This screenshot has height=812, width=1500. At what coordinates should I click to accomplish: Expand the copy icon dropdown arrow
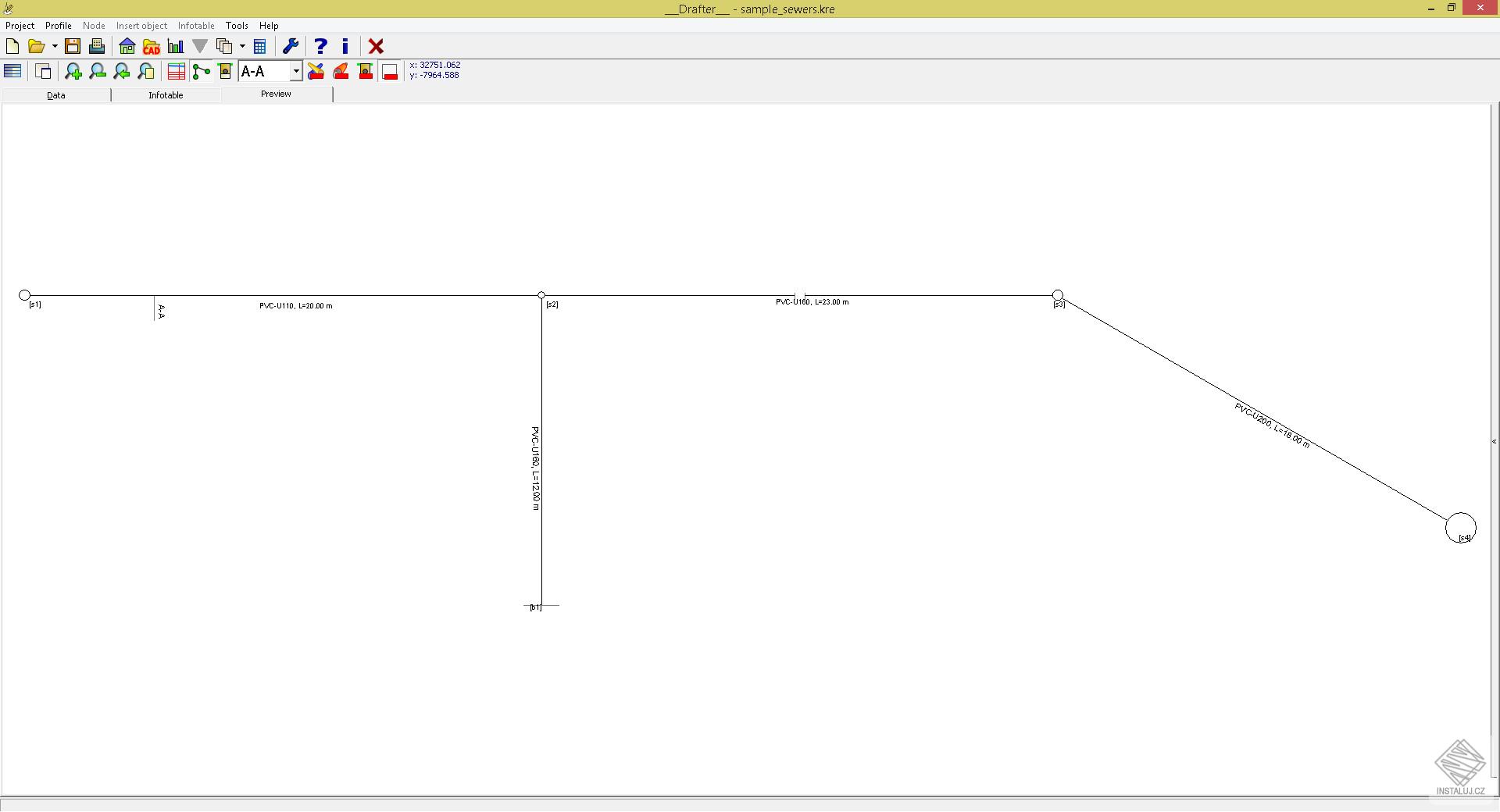pyautogui.click(x=242, y=46)
